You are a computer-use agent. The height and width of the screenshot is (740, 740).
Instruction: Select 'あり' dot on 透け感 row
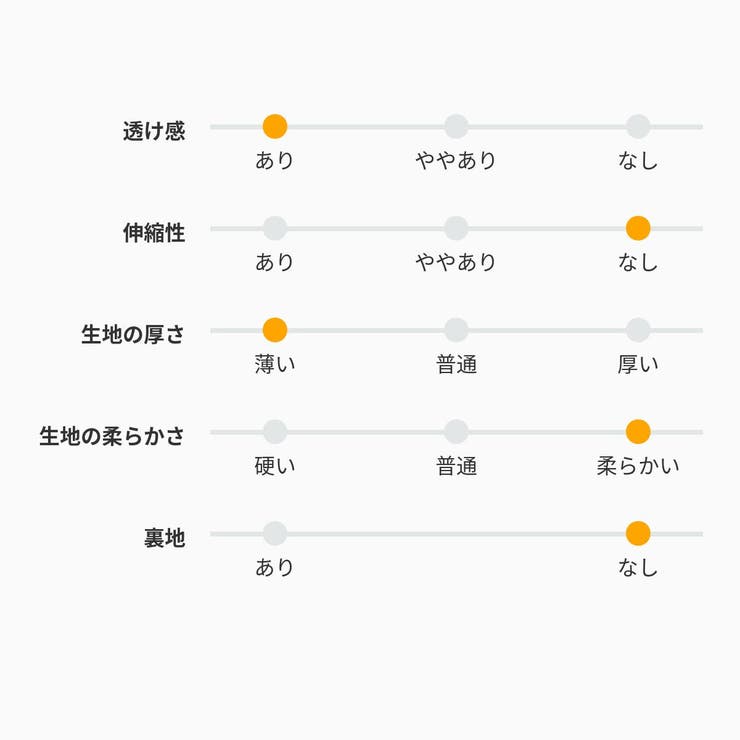pos(275,127)
